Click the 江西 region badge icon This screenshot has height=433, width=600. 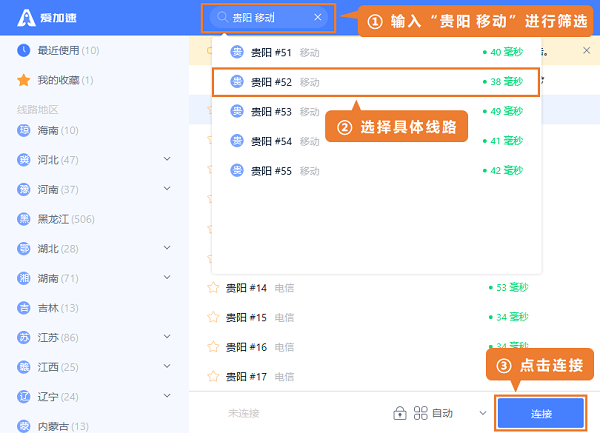point(24,367)
